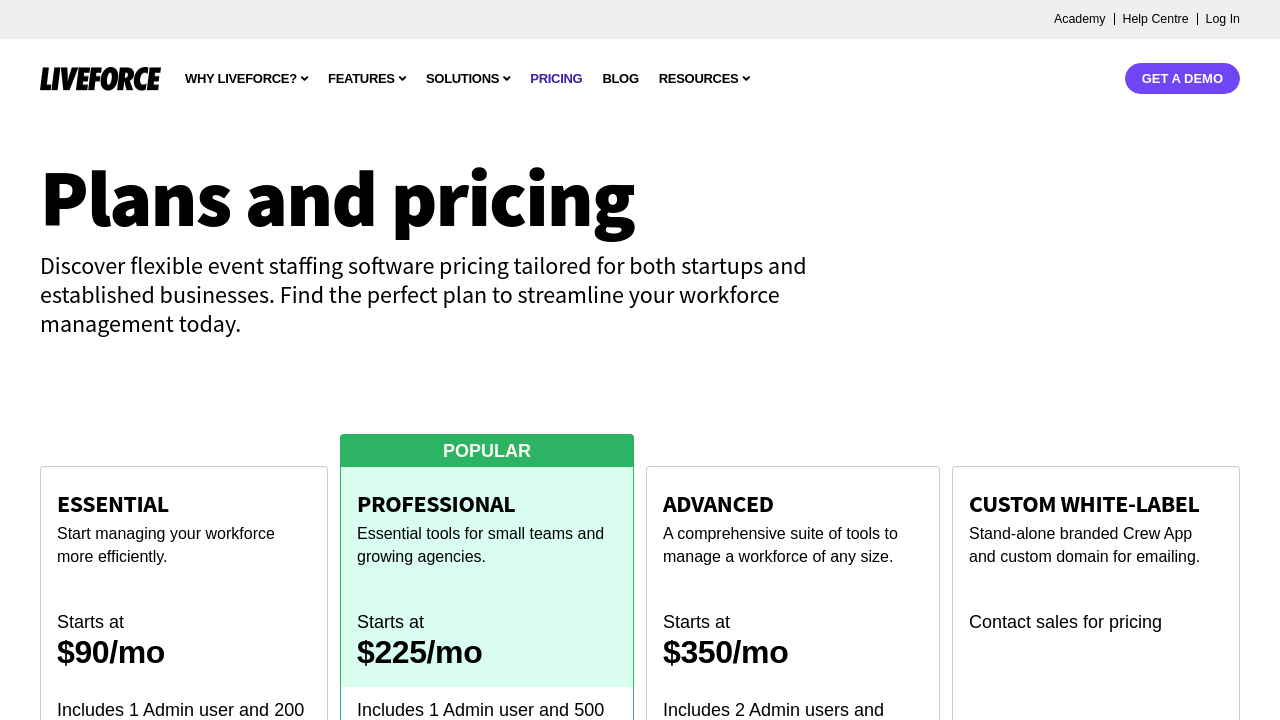The height and width of the screenshot is (720, 1280).
Task: Click Contact sales for pricing text
Action: (x=1065, y=622)
